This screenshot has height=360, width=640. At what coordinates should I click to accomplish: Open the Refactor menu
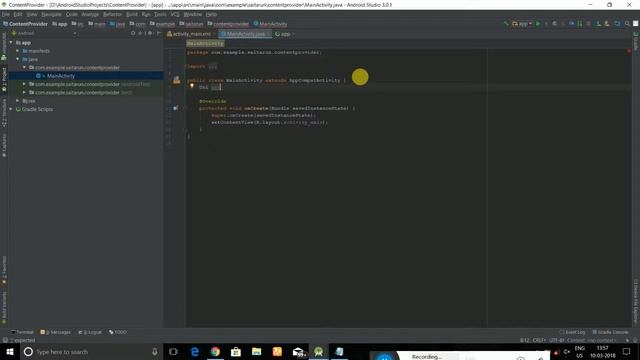[112, 14]
